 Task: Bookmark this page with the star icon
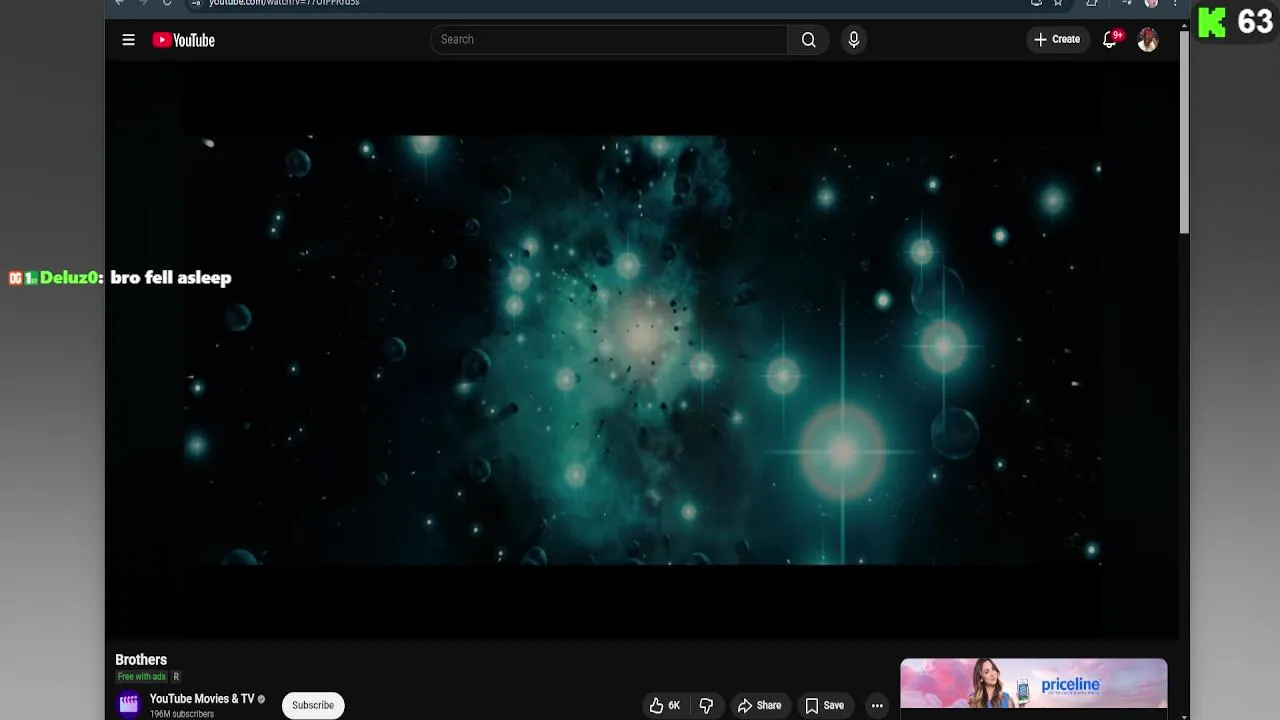pos(1058,3)
